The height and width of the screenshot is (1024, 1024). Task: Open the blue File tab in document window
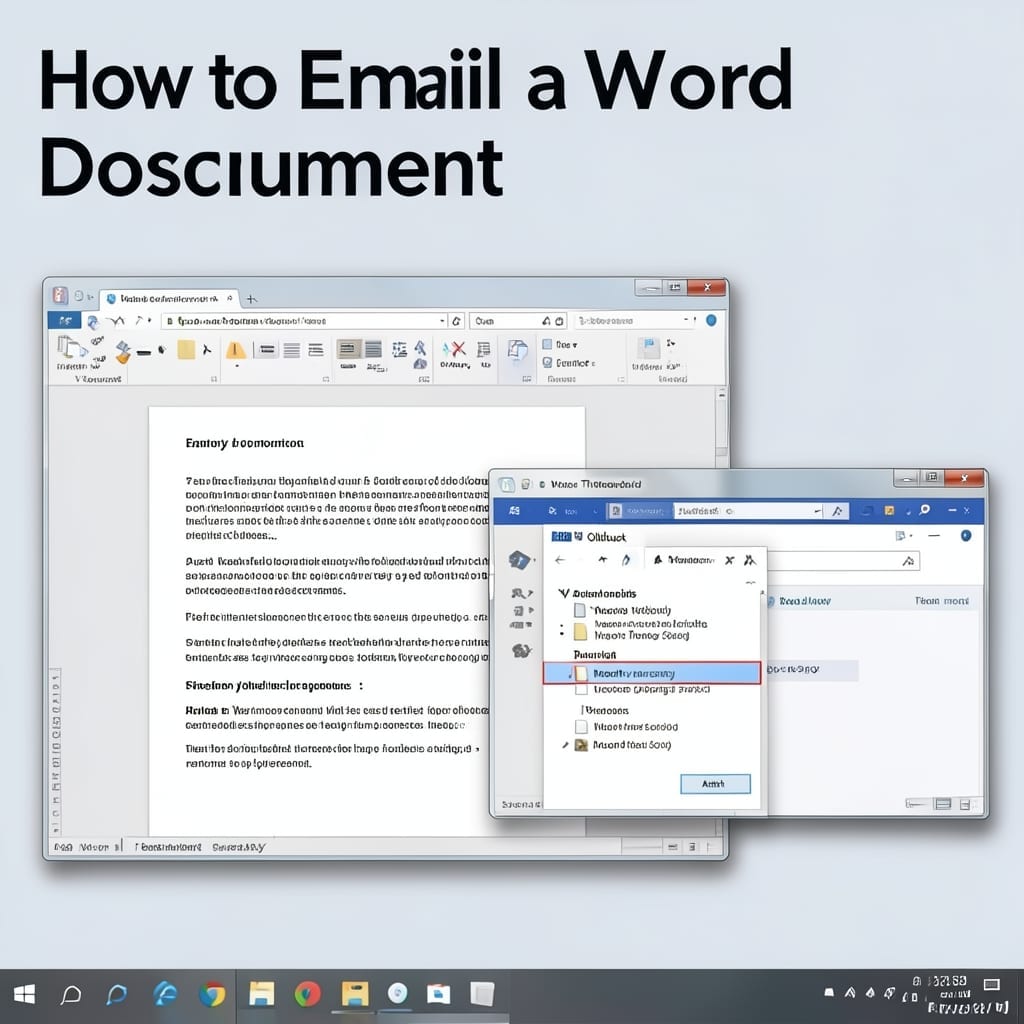tap(65, 321)
